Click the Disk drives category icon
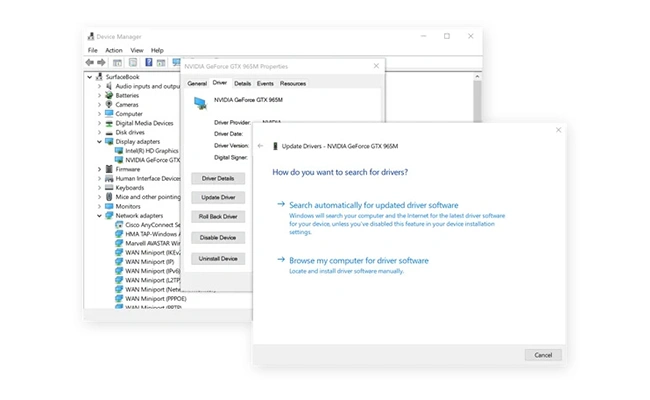 tap(109, 132)
